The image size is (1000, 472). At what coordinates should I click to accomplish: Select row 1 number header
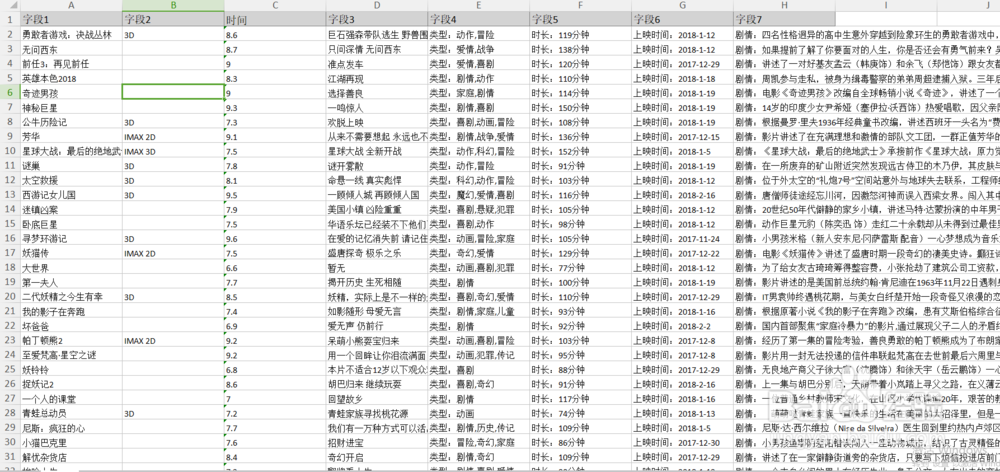10,19
